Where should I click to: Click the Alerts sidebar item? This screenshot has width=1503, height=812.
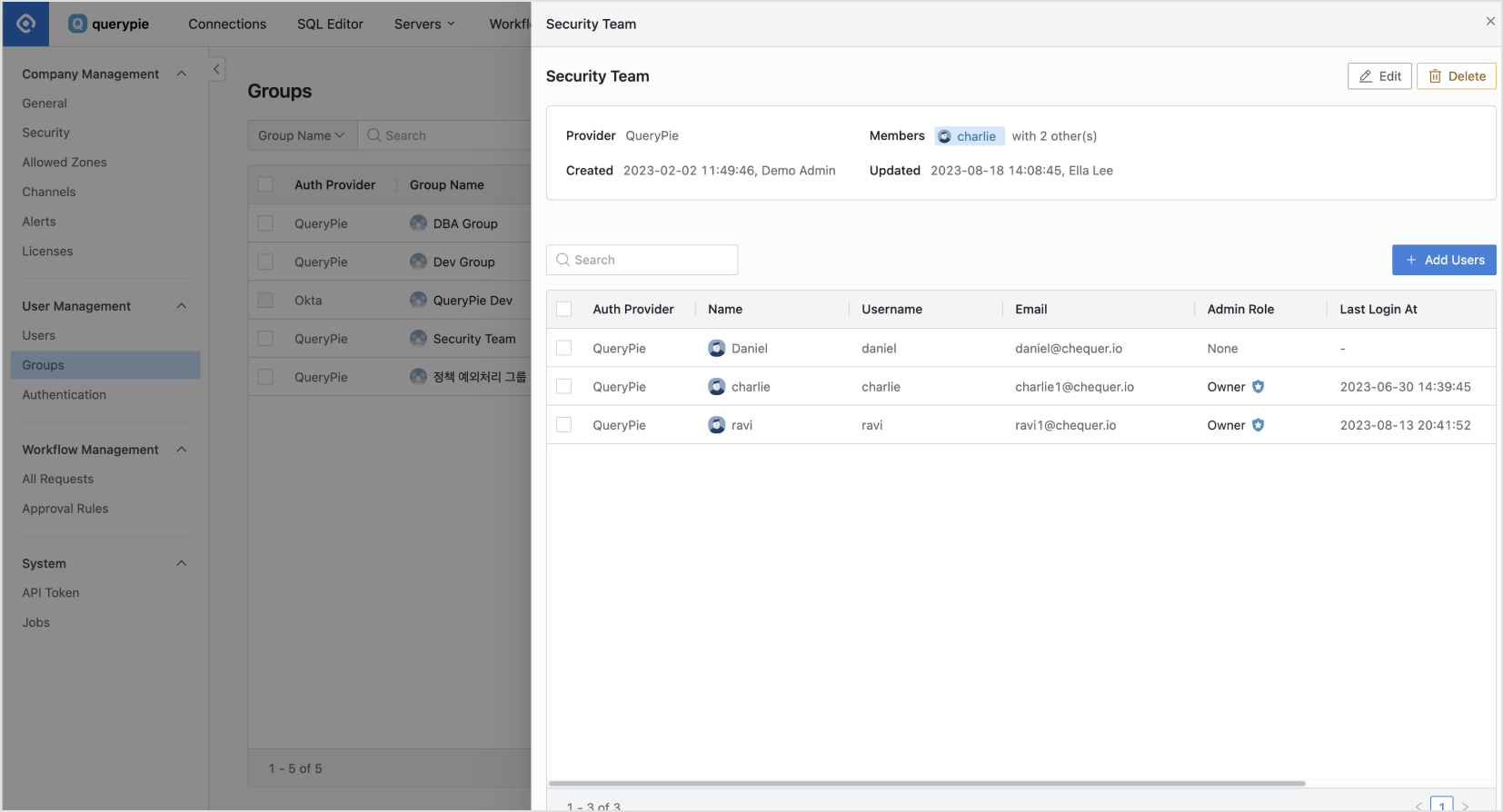[x=39, y=222]
